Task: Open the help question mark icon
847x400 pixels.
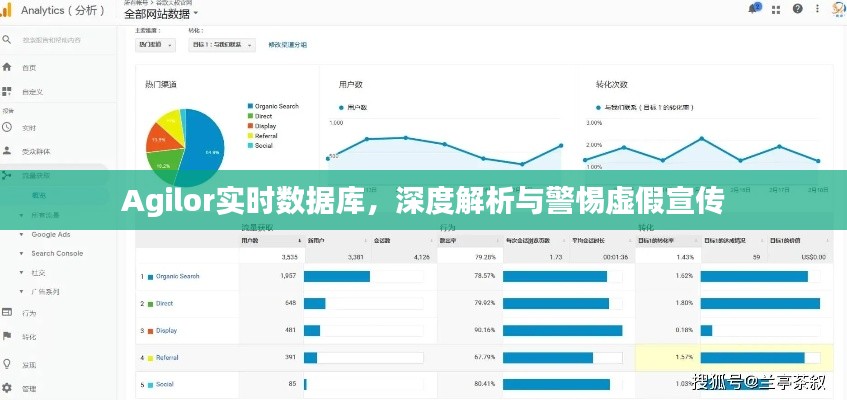Action: [797, 9]
